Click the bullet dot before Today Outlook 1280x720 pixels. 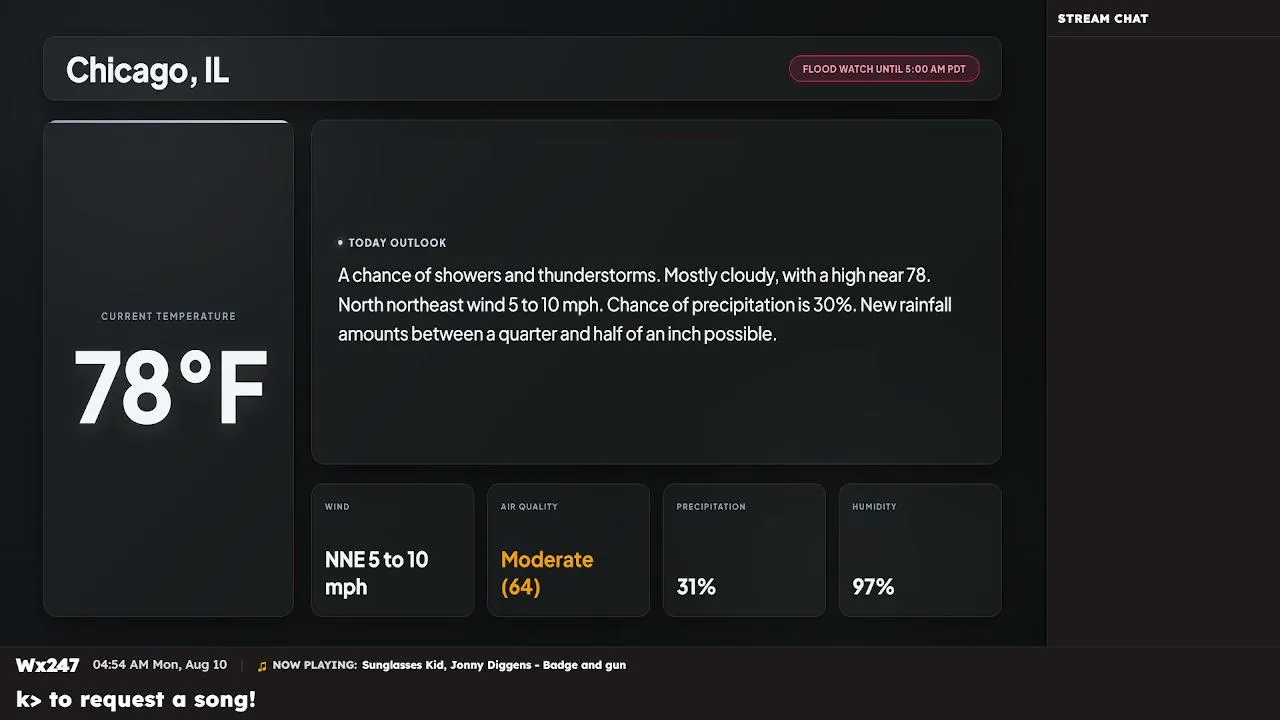[x=340, y=243]
